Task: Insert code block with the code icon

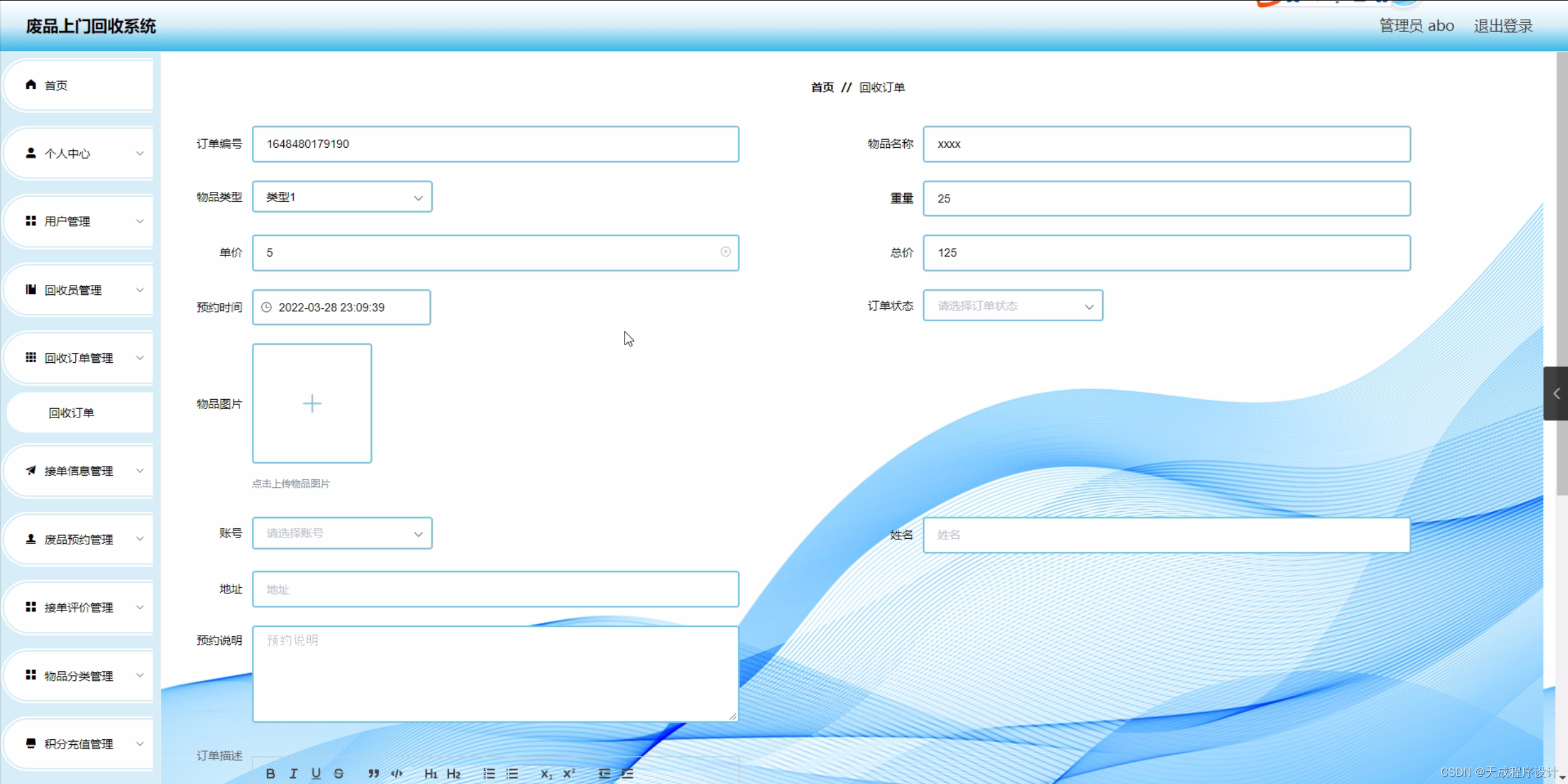Action: (x=397, y=774)
